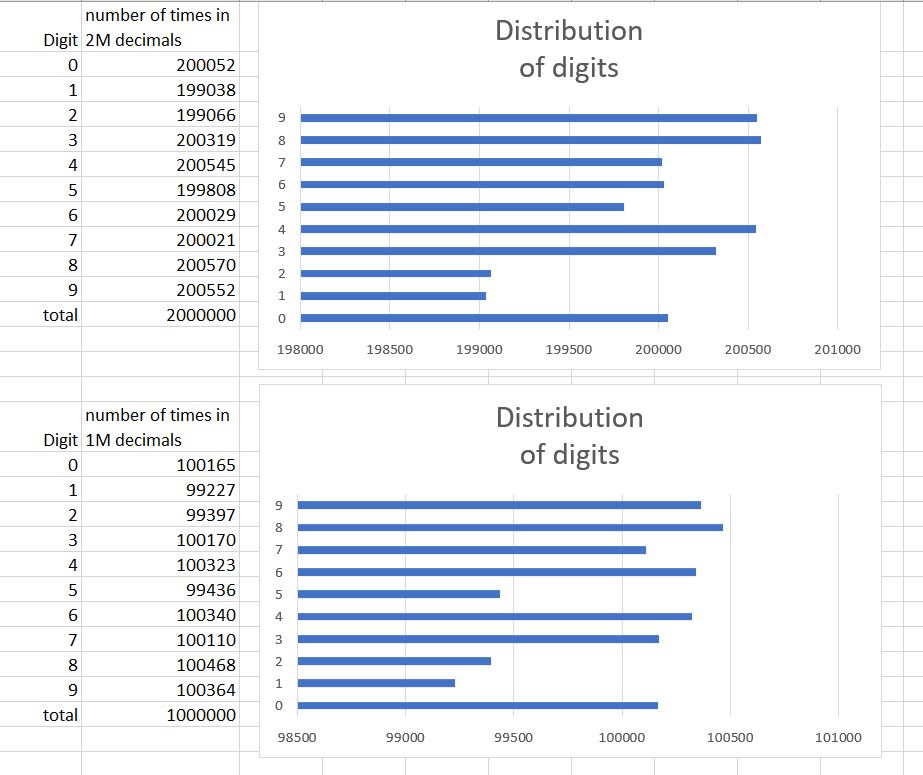Click digit 5's bar in the upper chart

tap(462, 207)
